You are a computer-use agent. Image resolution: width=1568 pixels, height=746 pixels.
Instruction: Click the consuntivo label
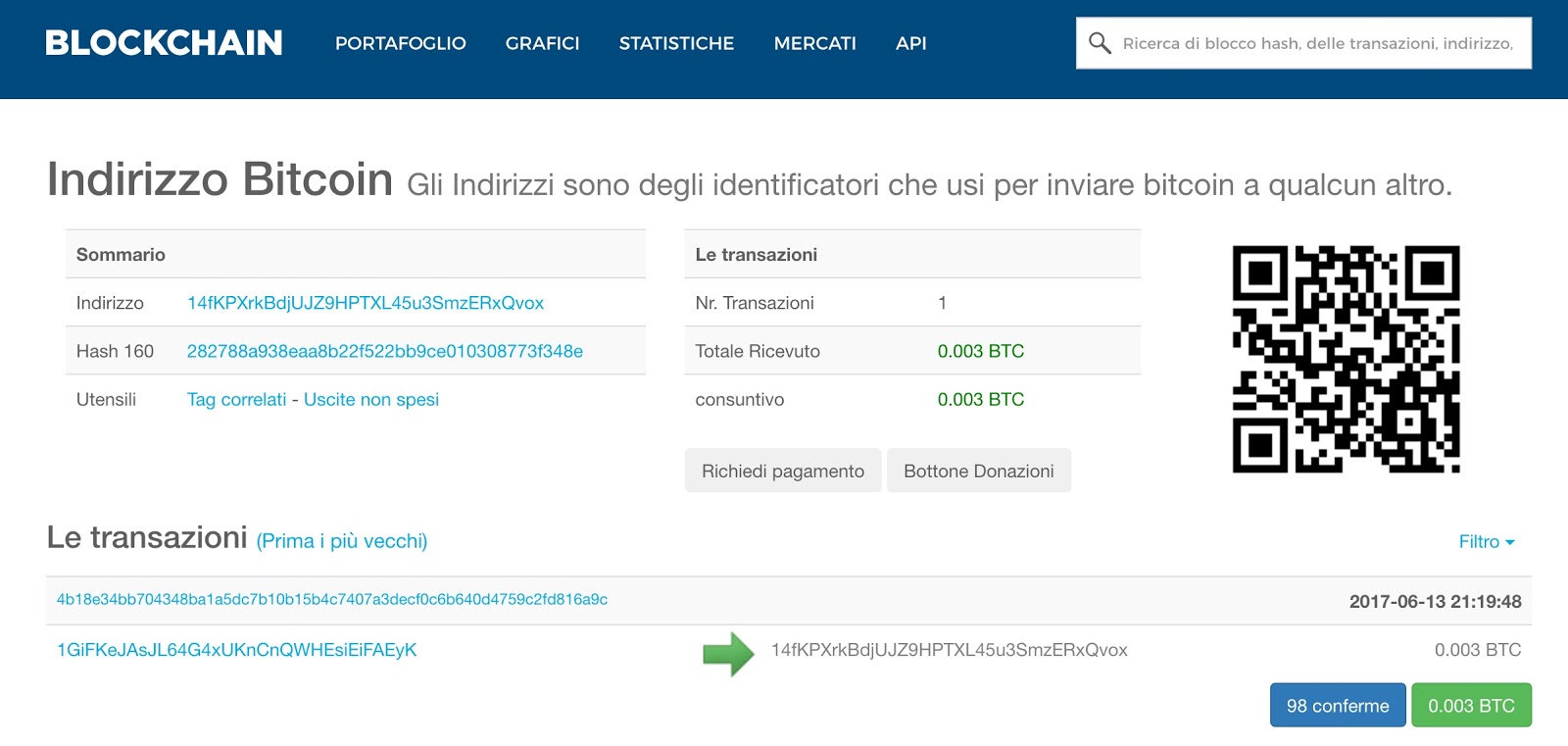tap(740, 399)
